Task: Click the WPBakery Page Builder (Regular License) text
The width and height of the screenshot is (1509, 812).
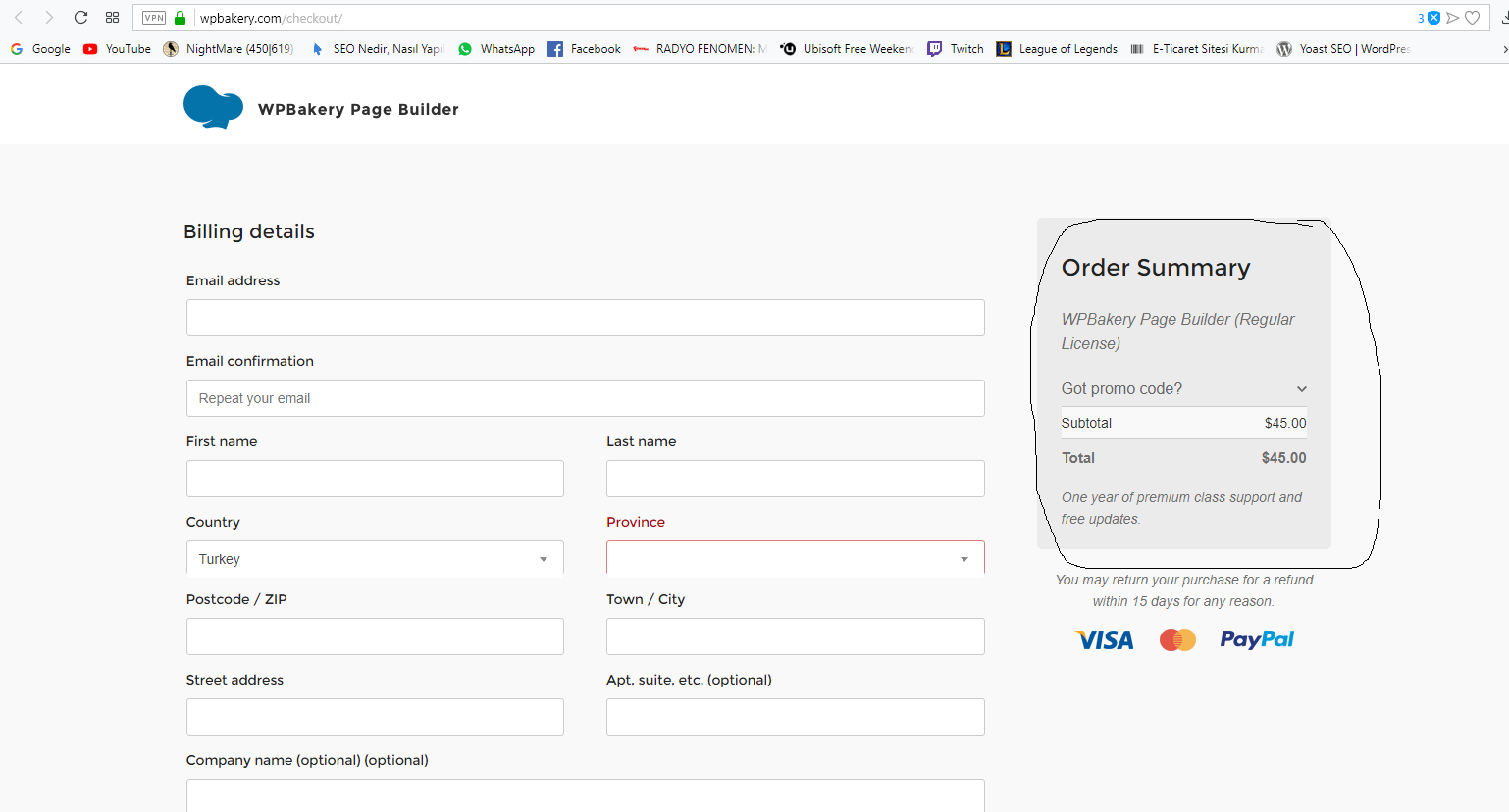Action: click(x=1177, y=331)
